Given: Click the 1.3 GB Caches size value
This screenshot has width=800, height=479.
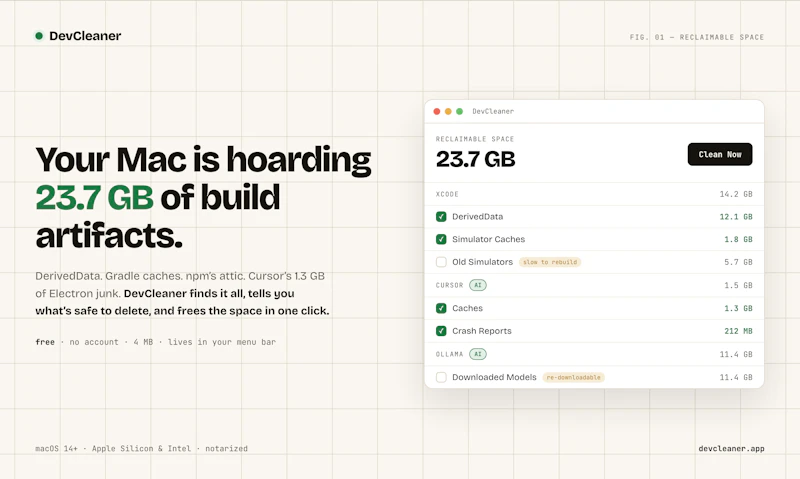Looking at the screenshot, I should [738, 308].
